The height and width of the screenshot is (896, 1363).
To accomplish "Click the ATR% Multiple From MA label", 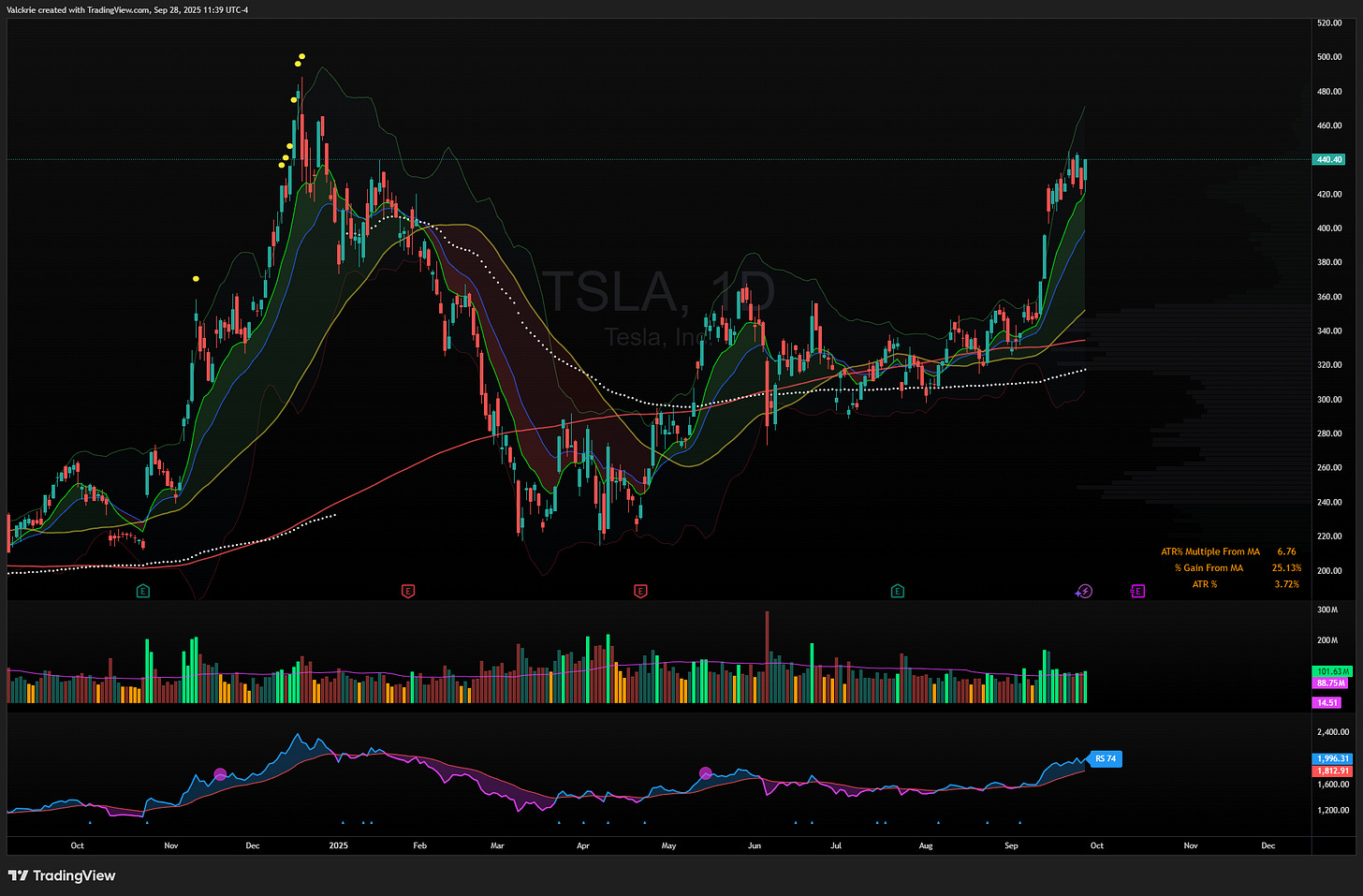I will (x=1210, y=551).
